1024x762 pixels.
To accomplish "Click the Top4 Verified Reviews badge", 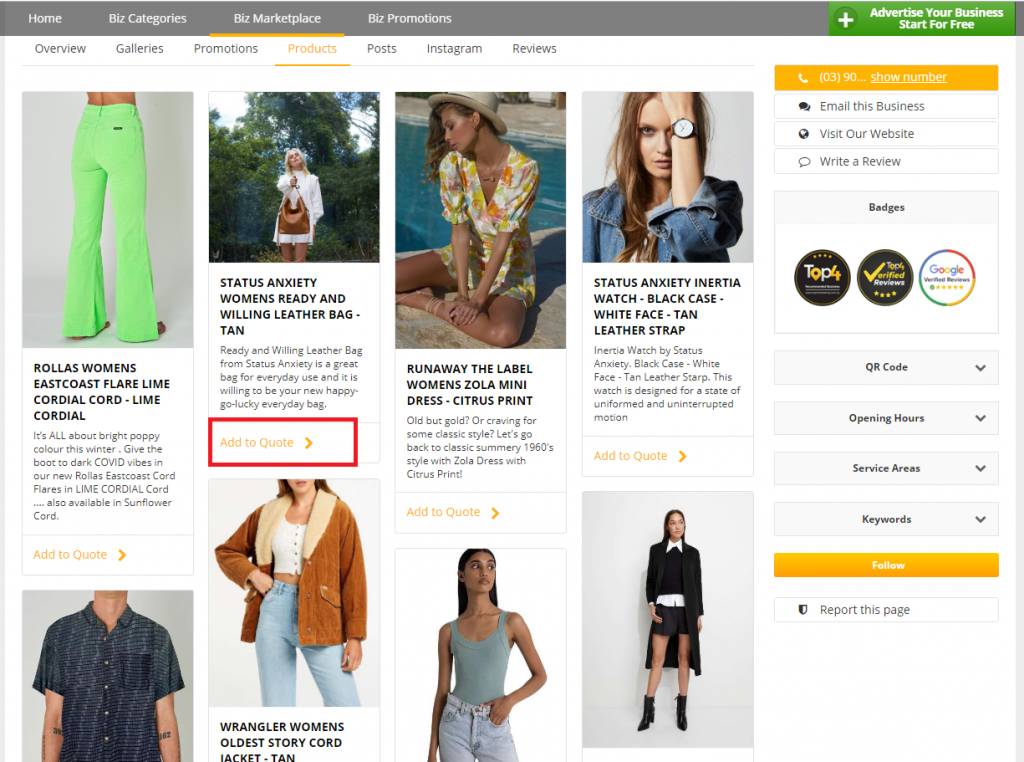I will pos(884,277).
